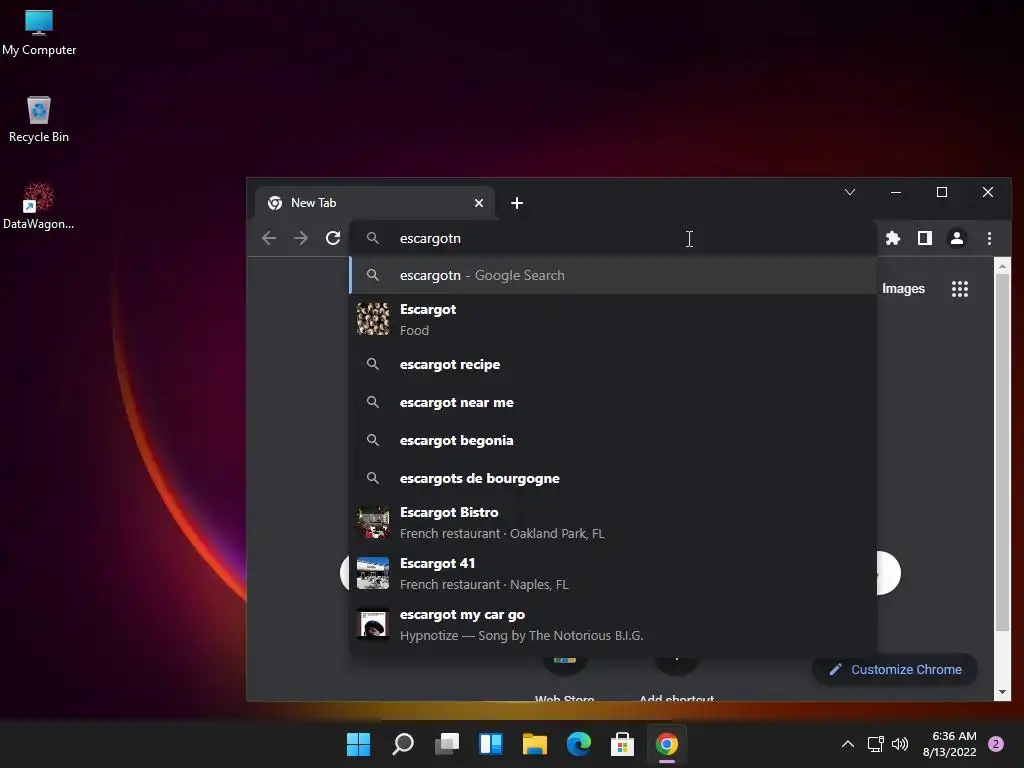Image resolution: width=1024 pixels, height=768 pixels.
Task: Choose 'escargots de bourgogne' suggestion
Action: [x=614, y=478]
